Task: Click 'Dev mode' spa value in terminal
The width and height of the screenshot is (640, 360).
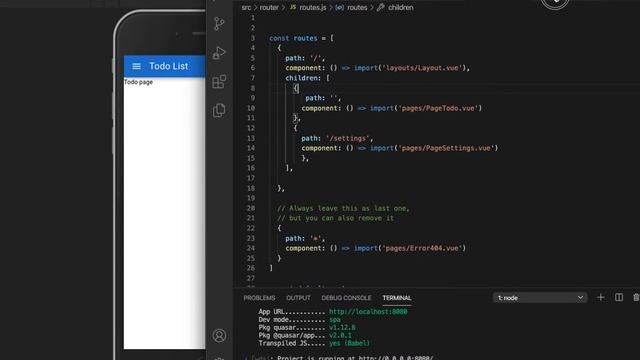Action: (335, 320)
